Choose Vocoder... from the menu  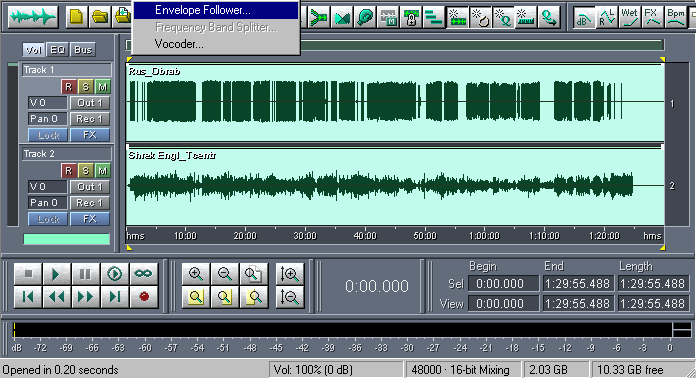pyautogui.click(x=216, y=44)
